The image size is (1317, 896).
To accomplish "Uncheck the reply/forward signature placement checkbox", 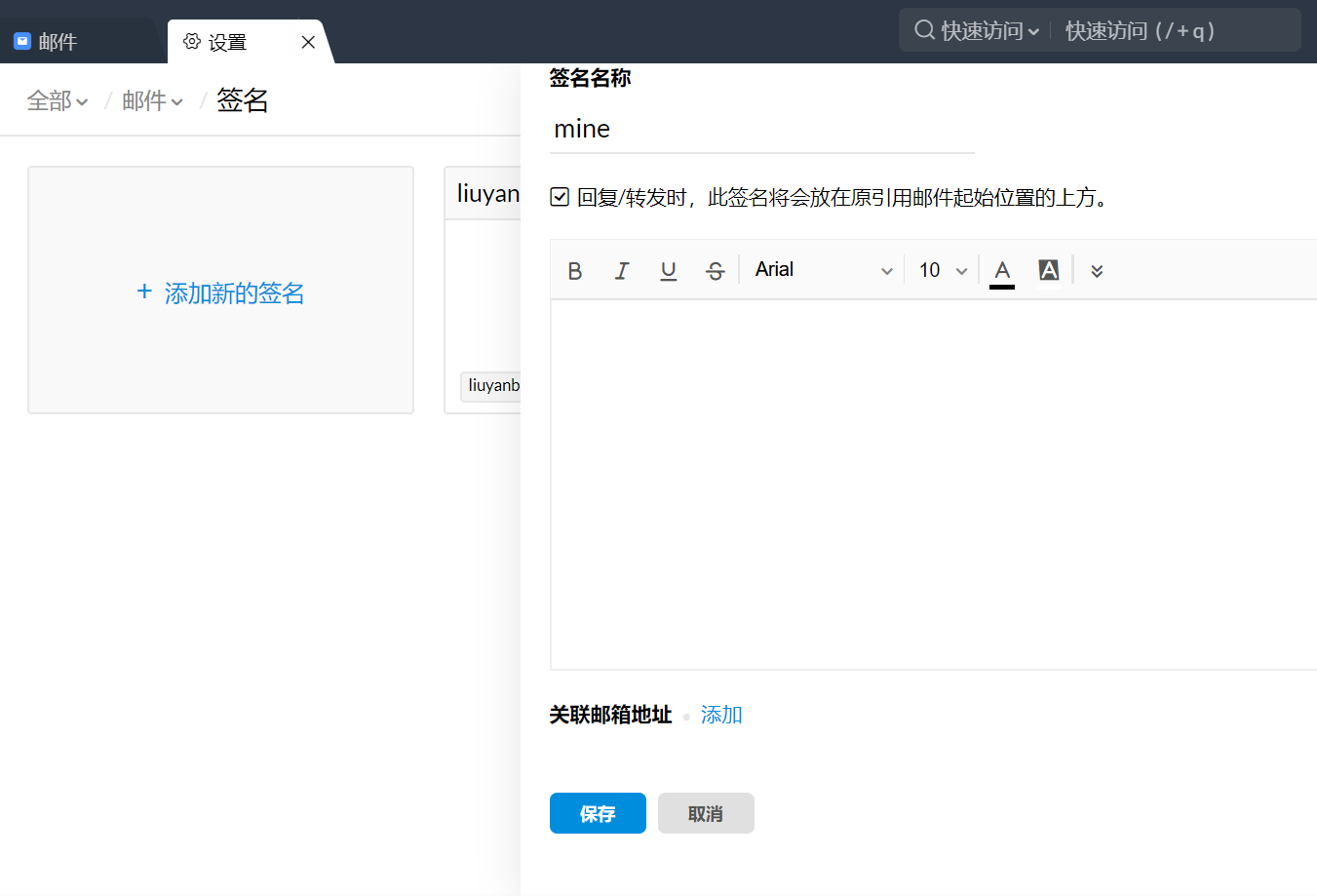I will coord(560,197).
